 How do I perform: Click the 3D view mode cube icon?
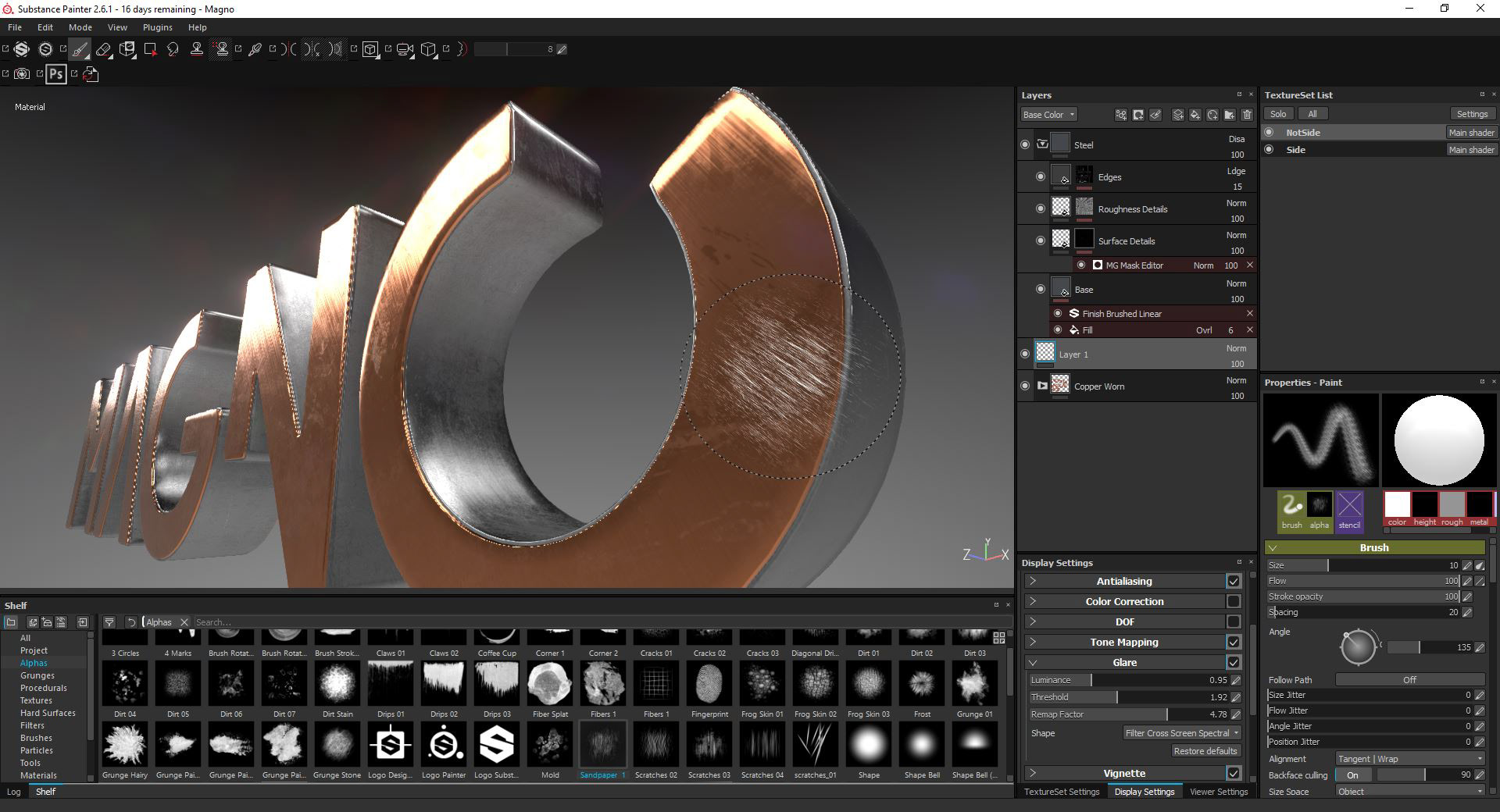click(x=370, y=49)
